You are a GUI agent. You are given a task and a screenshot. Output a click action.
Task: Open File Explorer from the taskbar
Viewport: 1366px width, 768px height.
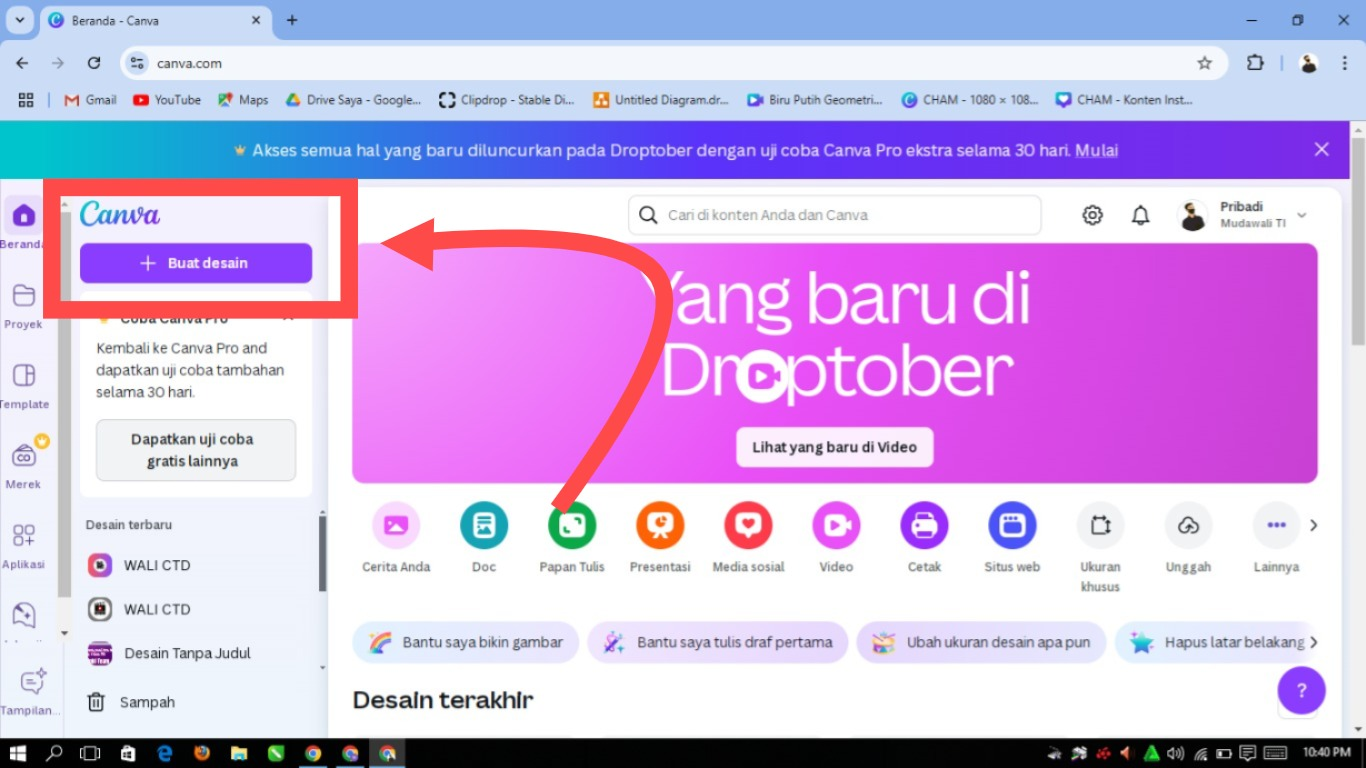tap(239, 753)
